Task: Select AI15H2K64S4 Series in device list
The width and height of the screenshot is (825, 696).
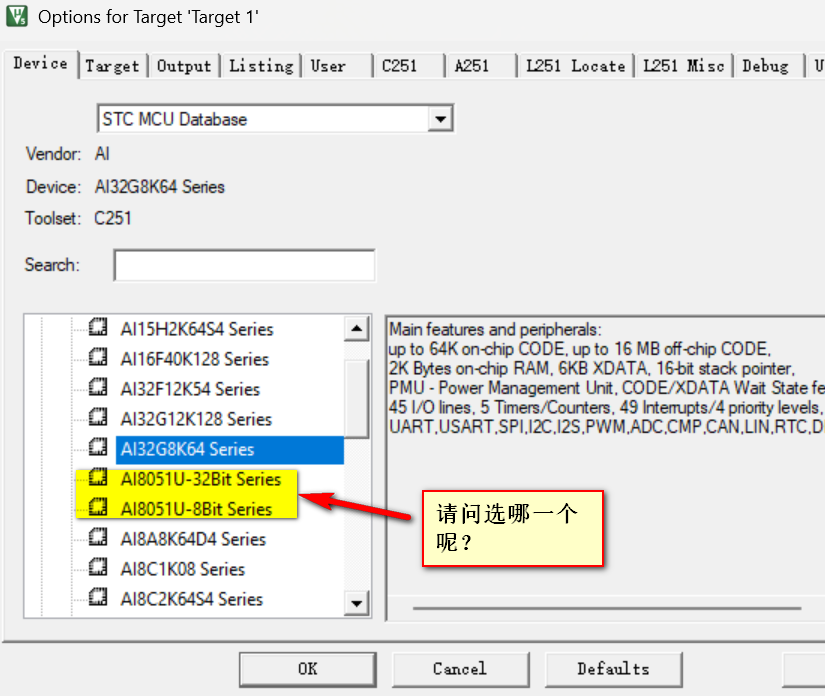Action: [197, 329]
